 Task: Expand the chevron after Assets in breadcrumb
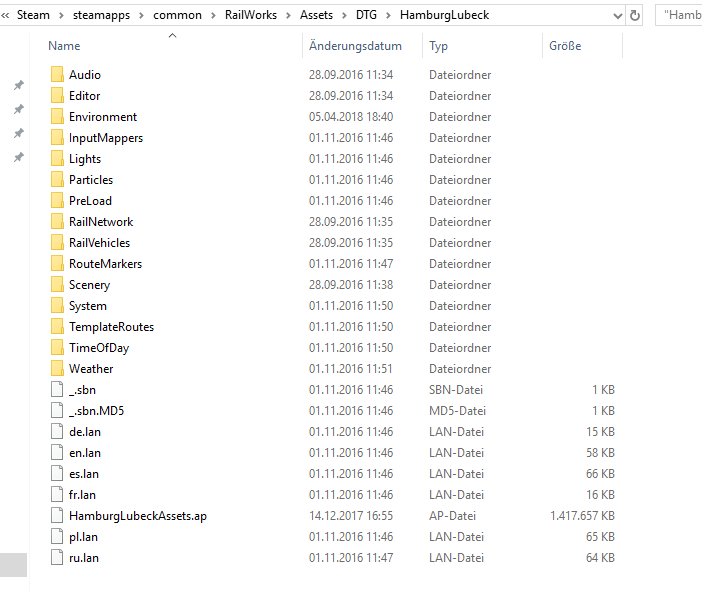click(344, 16)
